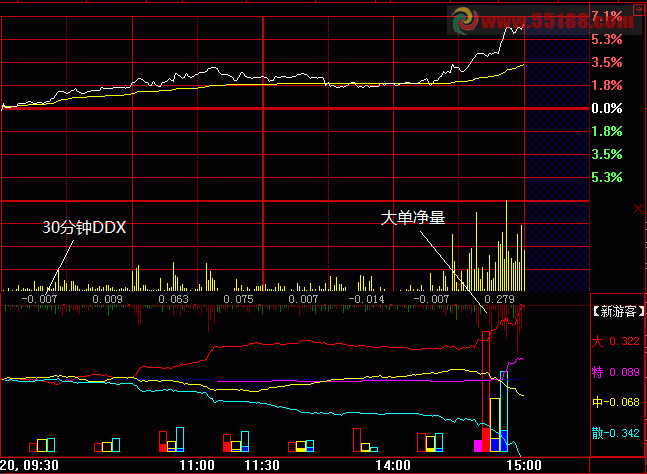This screenshot has height=474, width=647.
Task: Click the white 0.0% axis label
Action: [x=607, y=108]
